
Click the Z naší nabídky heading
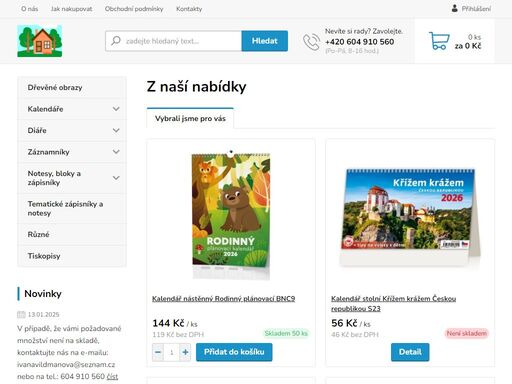(x=196, y=87)
